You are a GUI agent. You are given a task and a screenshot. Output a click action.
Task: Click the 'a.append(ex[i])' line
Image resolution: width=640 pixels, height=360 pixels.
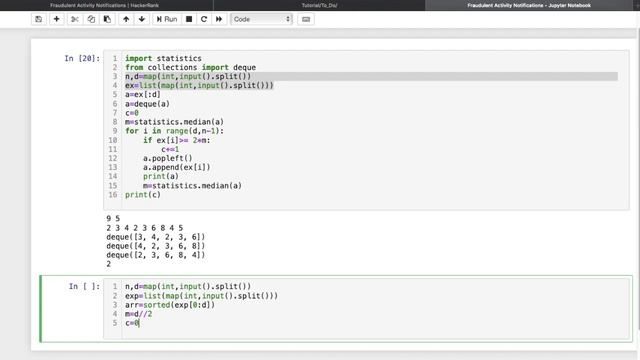(177, 167)
